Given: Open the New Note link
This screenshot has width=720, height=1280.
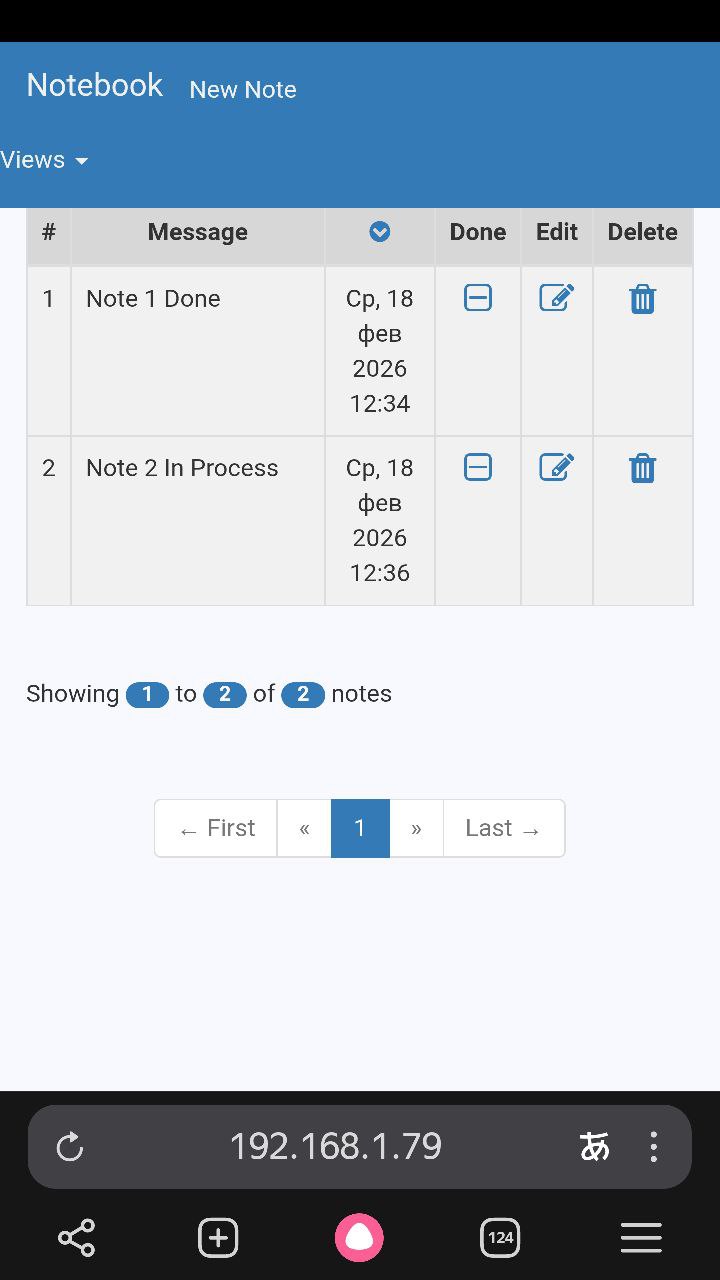Looking at the screenshot, I should [x=243, y=90].
